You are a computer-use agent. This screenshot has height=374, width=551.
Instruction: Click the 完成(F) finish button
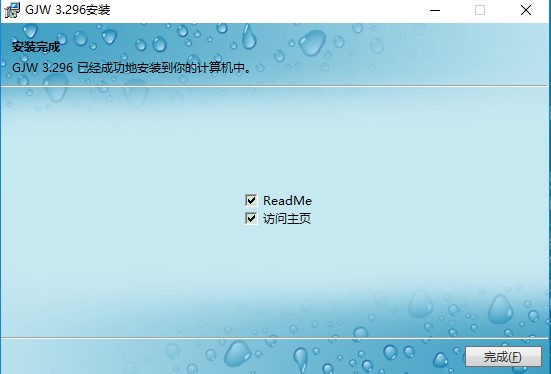(x=503, y=357)
